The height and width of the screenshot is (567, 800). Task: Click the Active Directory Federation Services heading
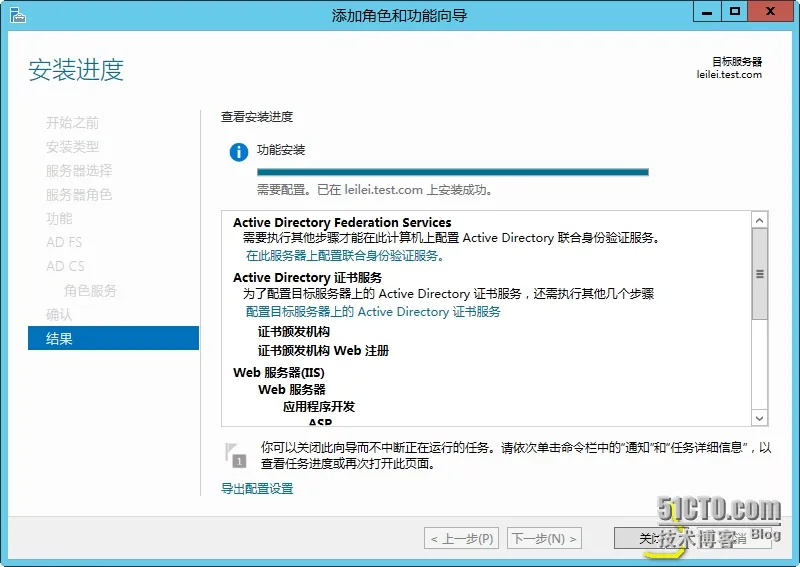coord(342,223)
